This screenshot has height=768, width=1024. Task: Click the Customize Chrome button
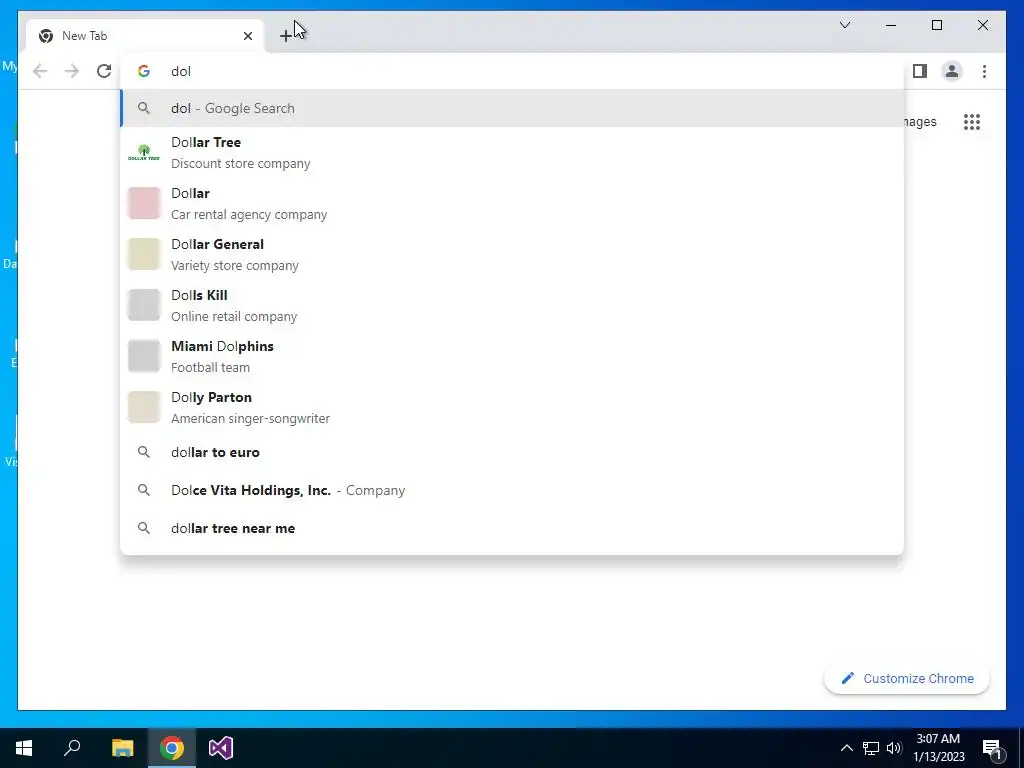(x=906, y=679)
